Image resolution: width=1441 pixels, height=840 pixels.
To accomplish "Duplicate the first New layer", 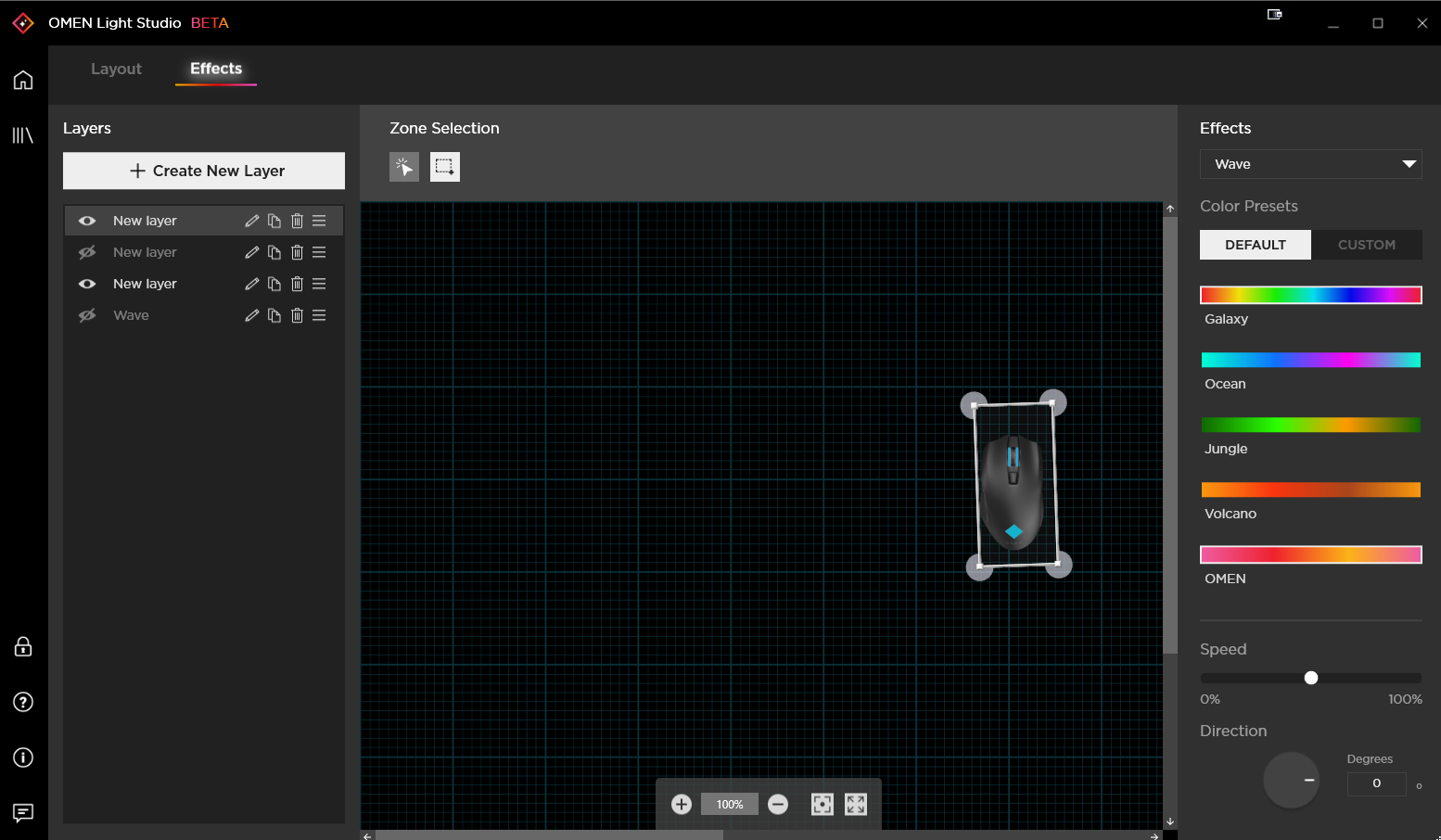I will pyautogui.click(x=274, y=221).
